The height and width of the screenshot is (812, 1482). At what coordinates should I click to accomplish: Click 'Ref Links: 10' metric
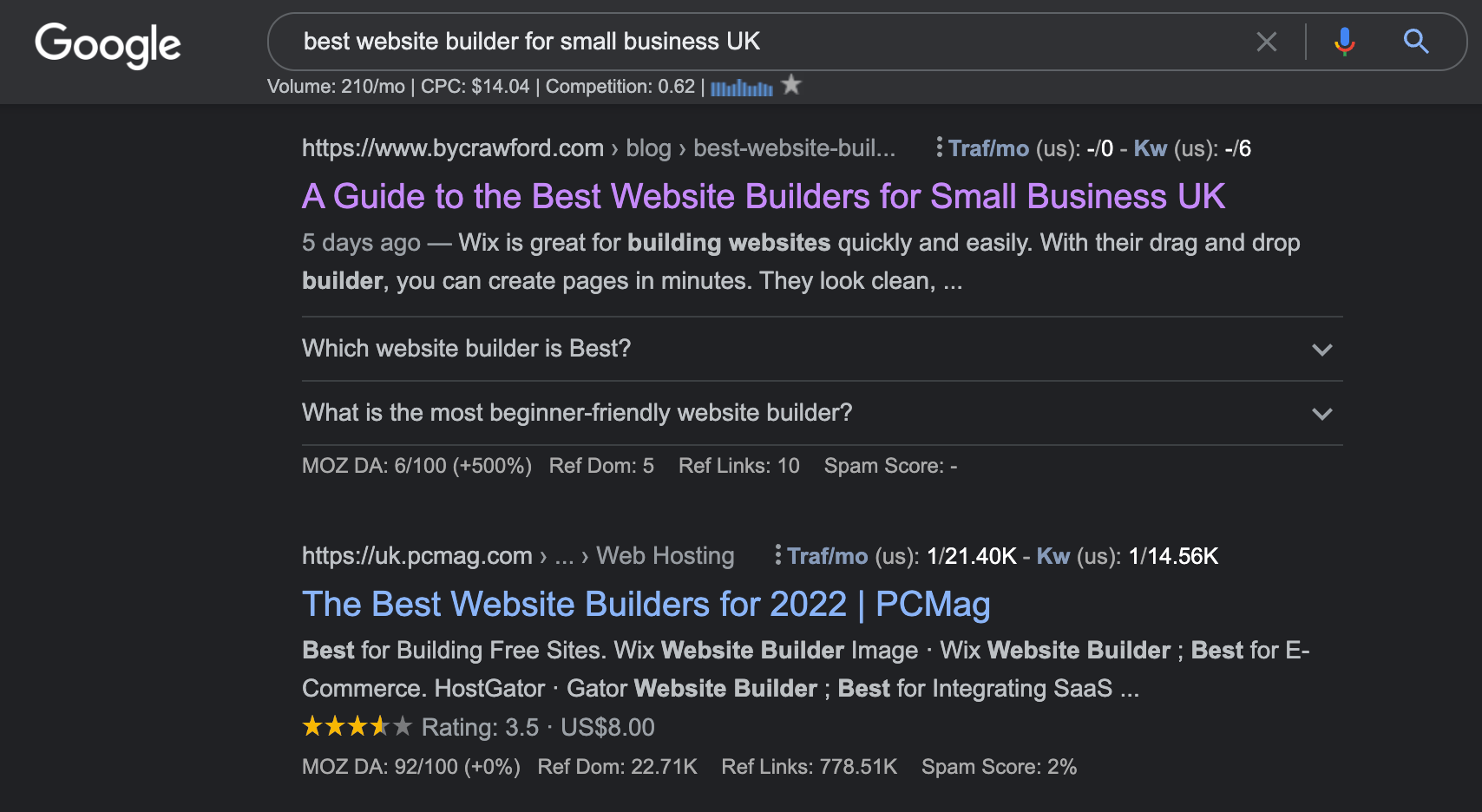pos(739,466)
